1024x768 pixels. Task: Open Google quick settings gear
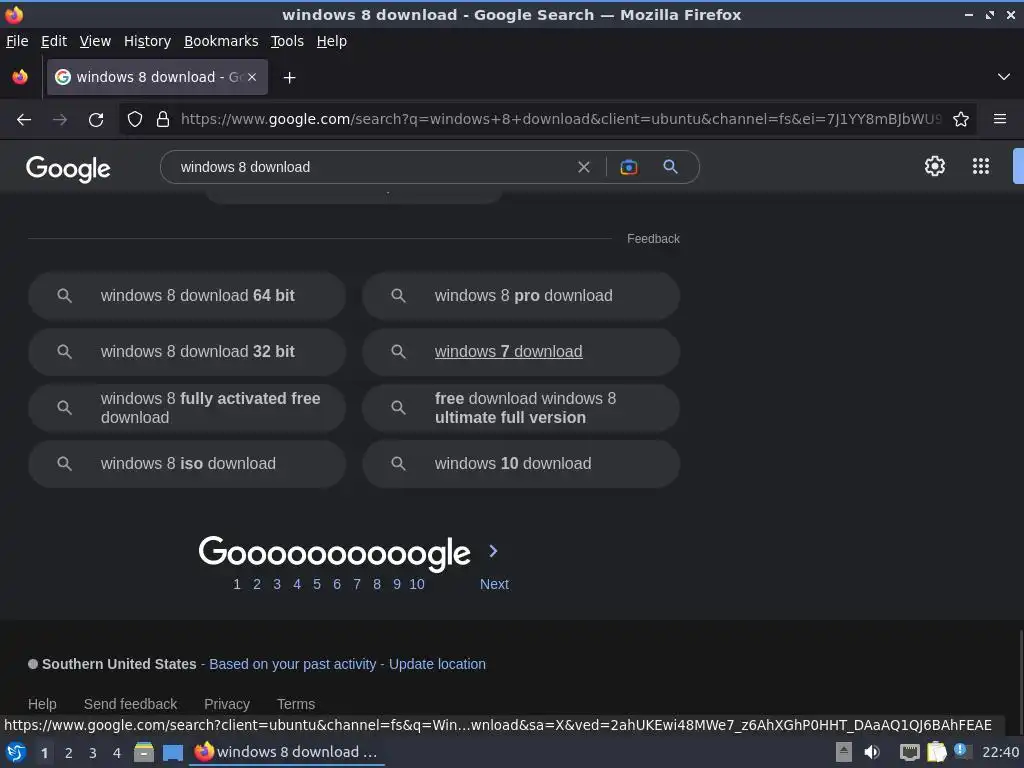(x=935, y=166)
